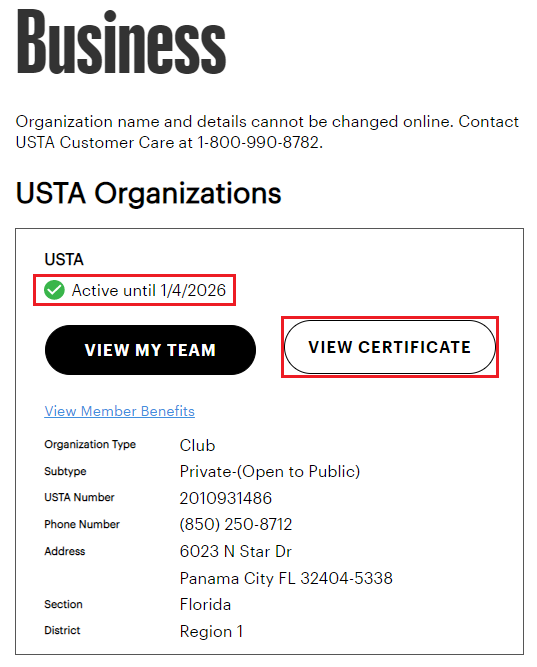Click the Active until 1/4/2026 status text
Screen dimensions: 537x667
coord(149,290)
